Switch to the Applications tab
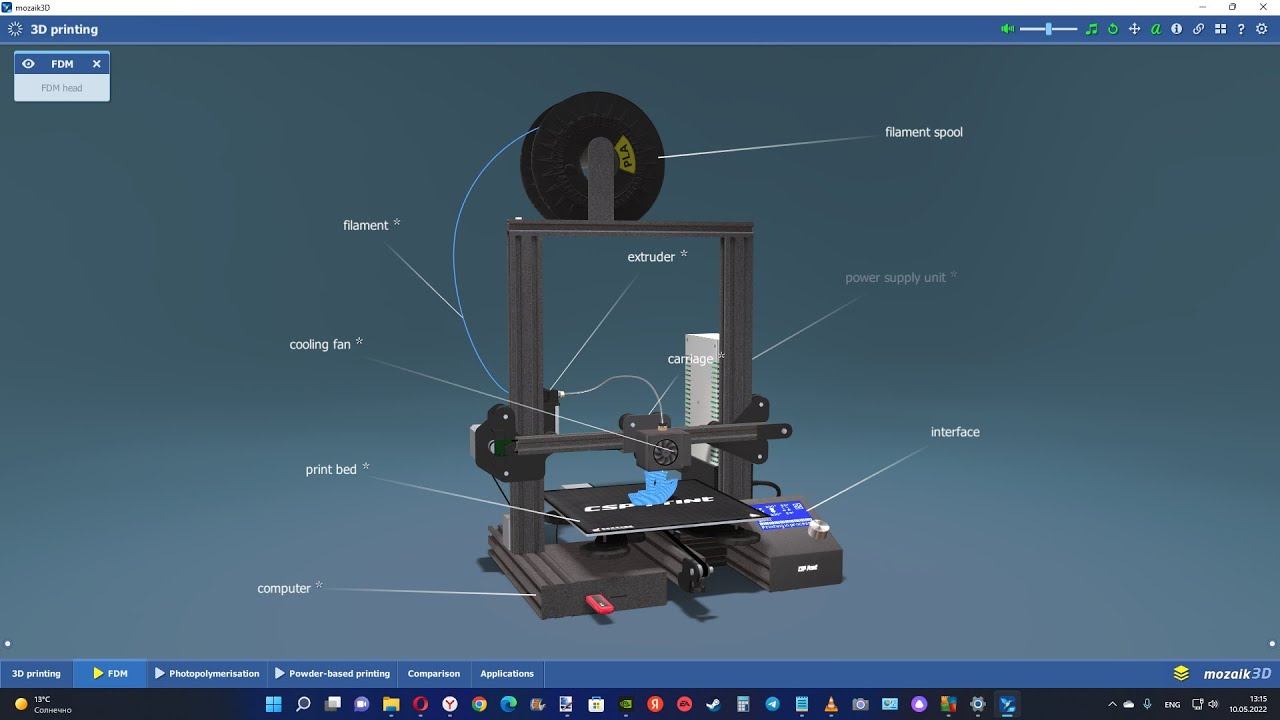This screenshot has width=1280, height=720. point(507,673)
